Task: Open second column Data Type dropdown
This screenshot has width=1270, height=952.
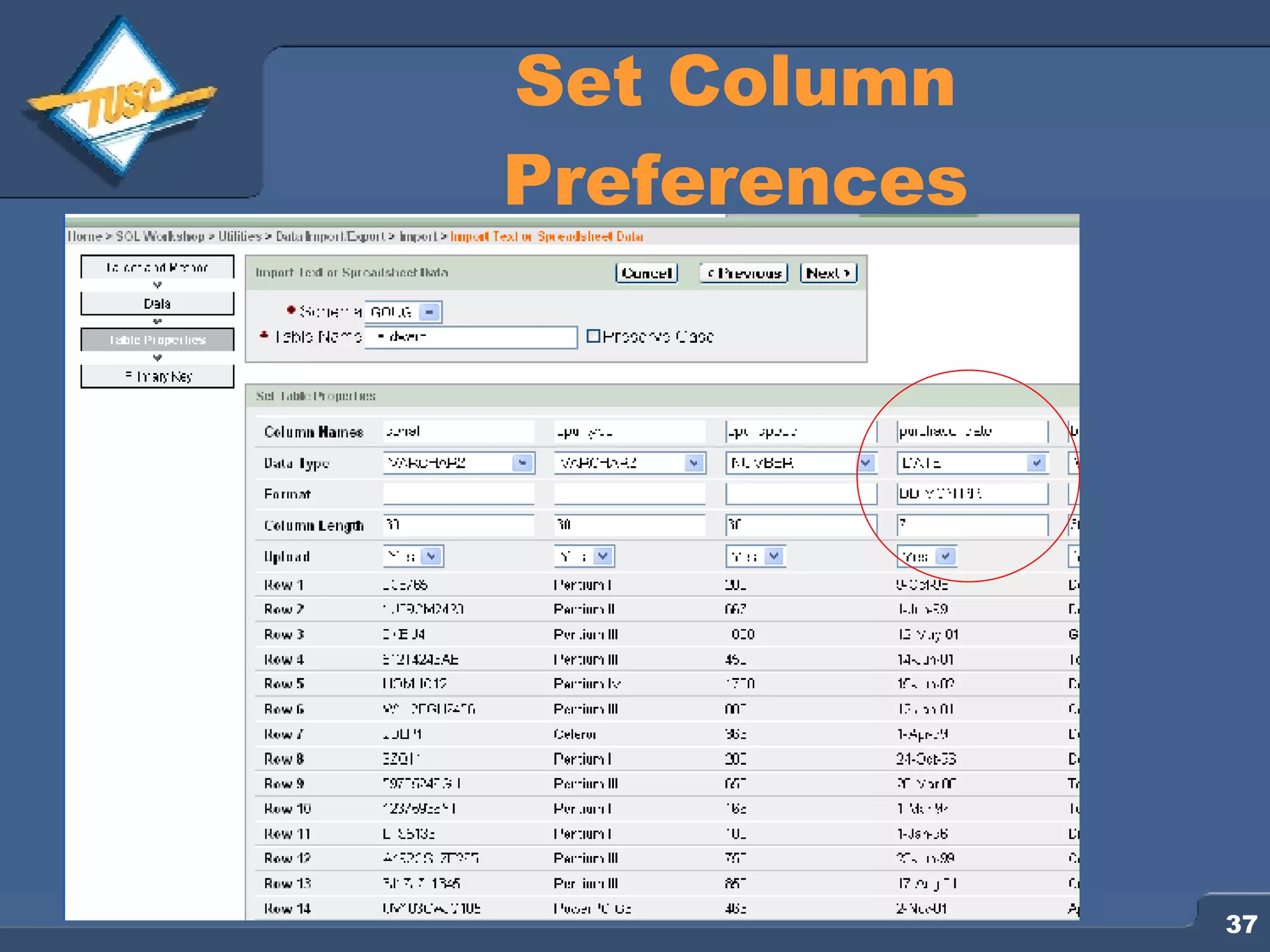Action: [629, 463]
